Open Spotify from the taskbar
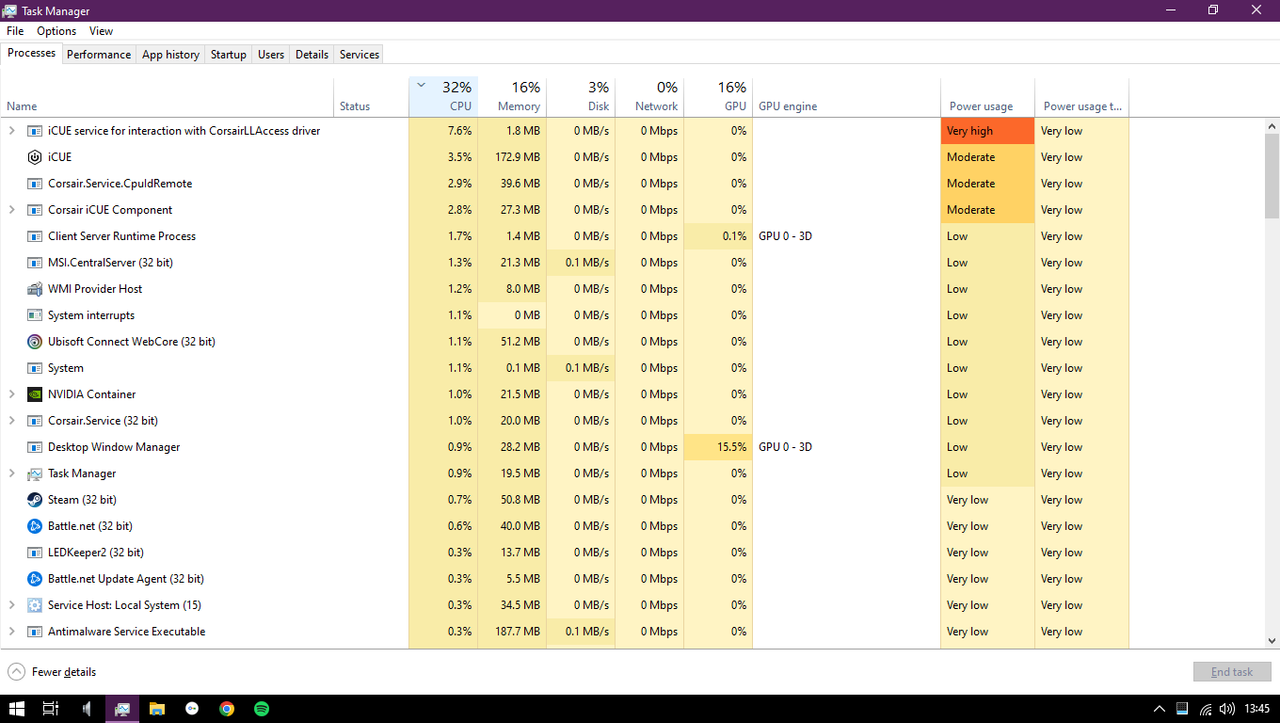1280x723 pixels. point(262,709)
